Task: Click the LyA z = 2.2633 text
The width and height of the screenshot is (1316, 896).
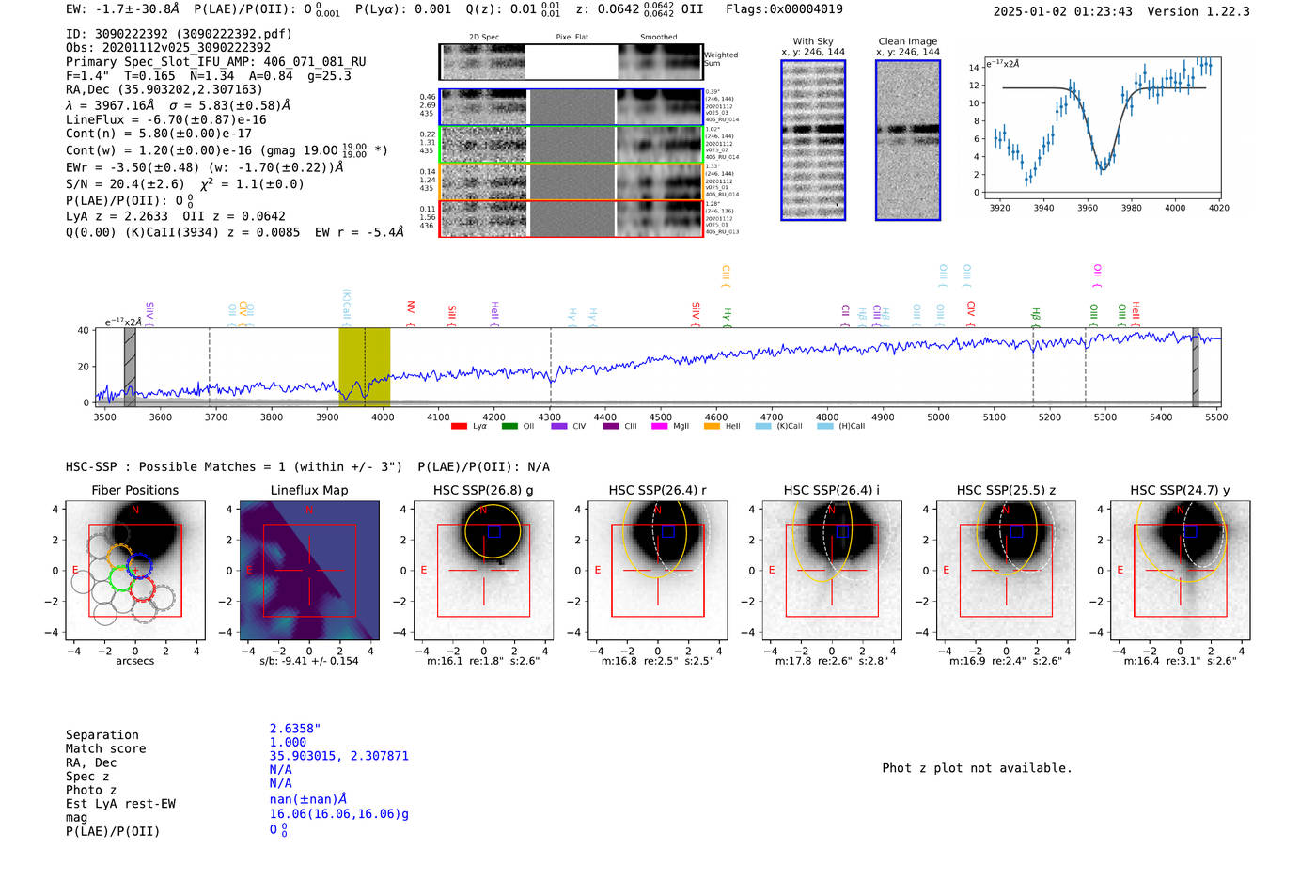Action: pos(117,216)
